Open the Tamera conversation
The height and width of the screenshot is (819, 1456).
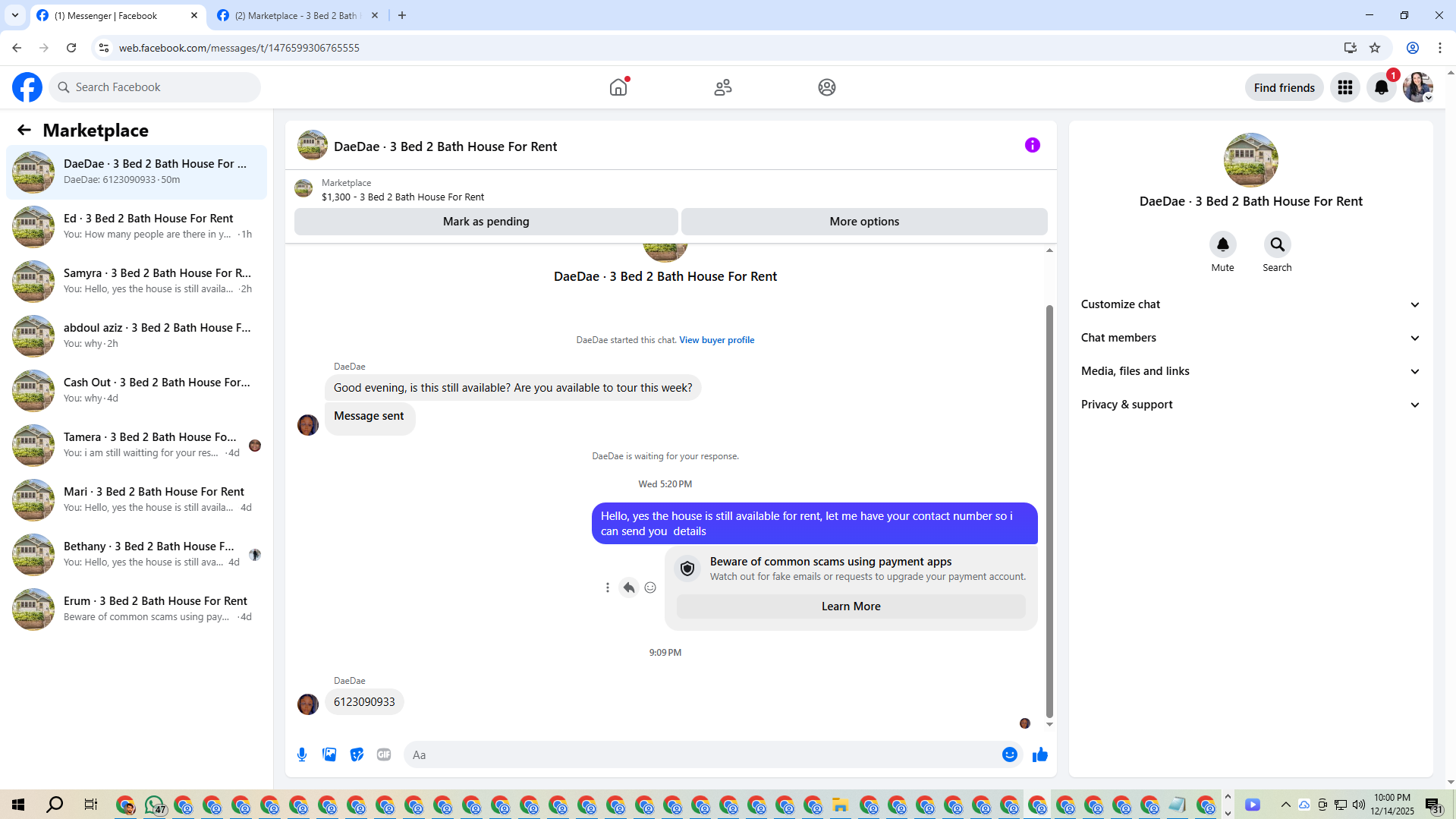137,445
